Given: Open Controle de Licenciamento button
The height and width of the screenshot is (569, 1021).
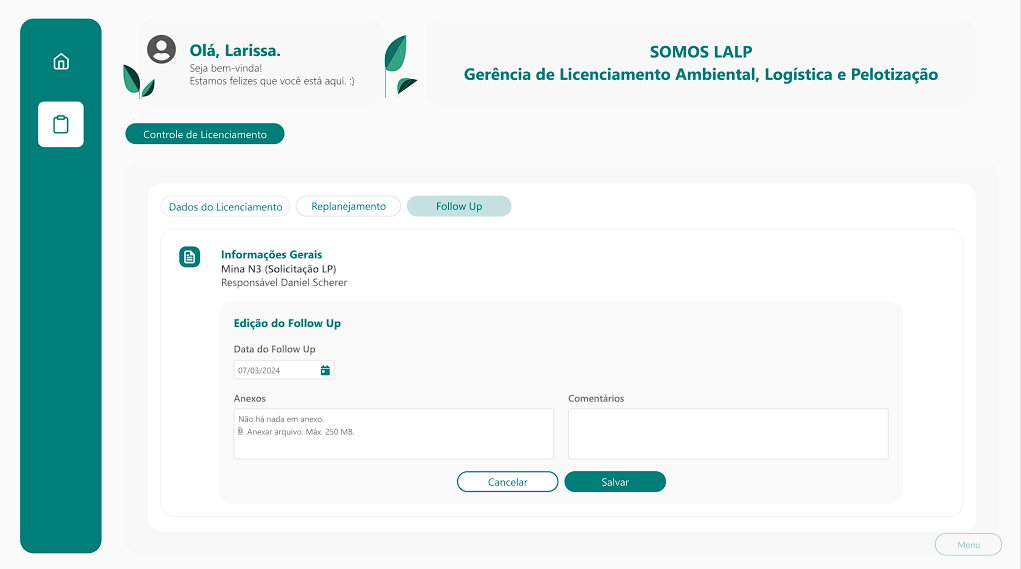Looking at the screenshot, I should click(204, 134).
